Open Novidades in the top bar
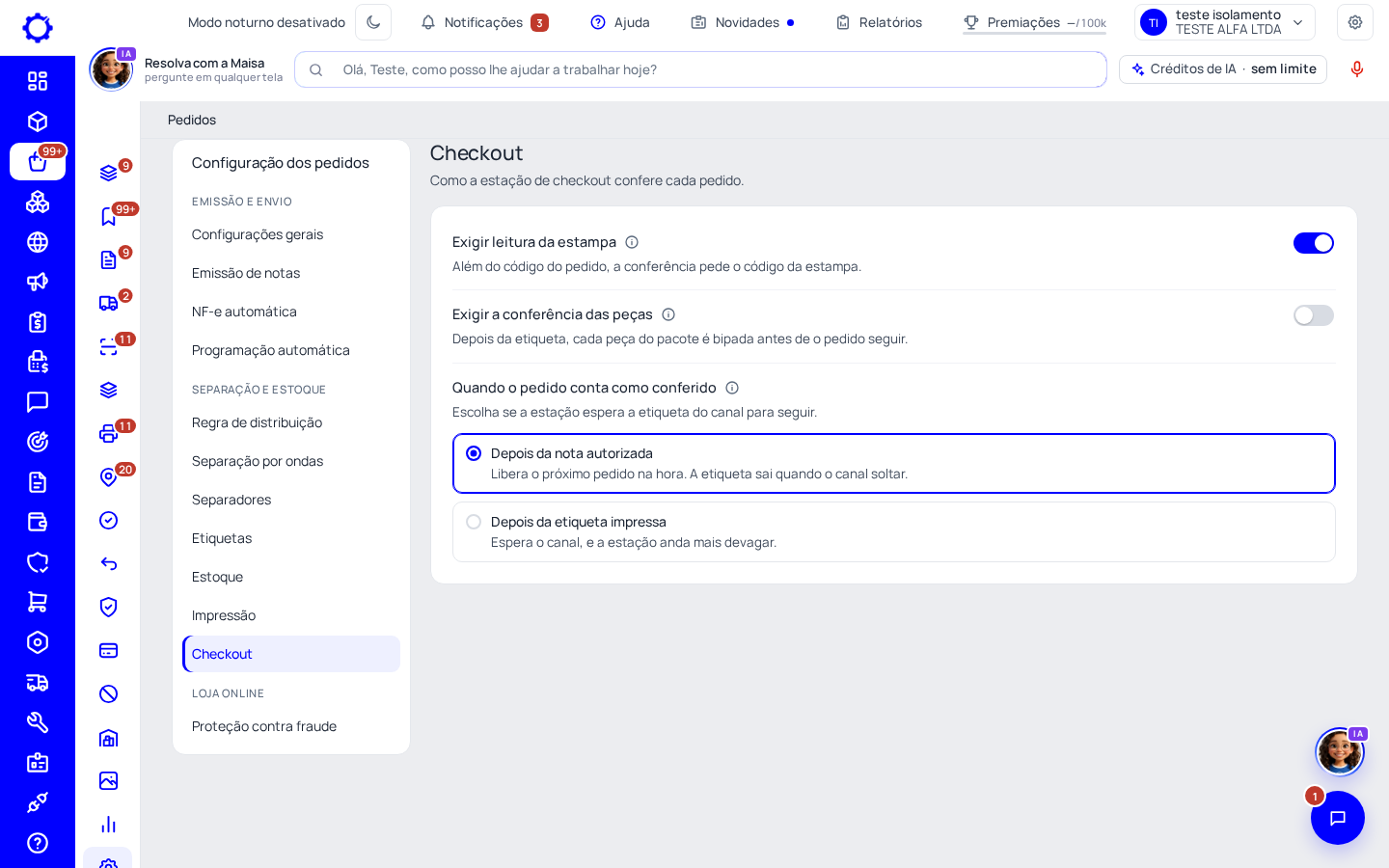Image resolution: width=1389 pixels, height=868 pixels. [742, 22]
